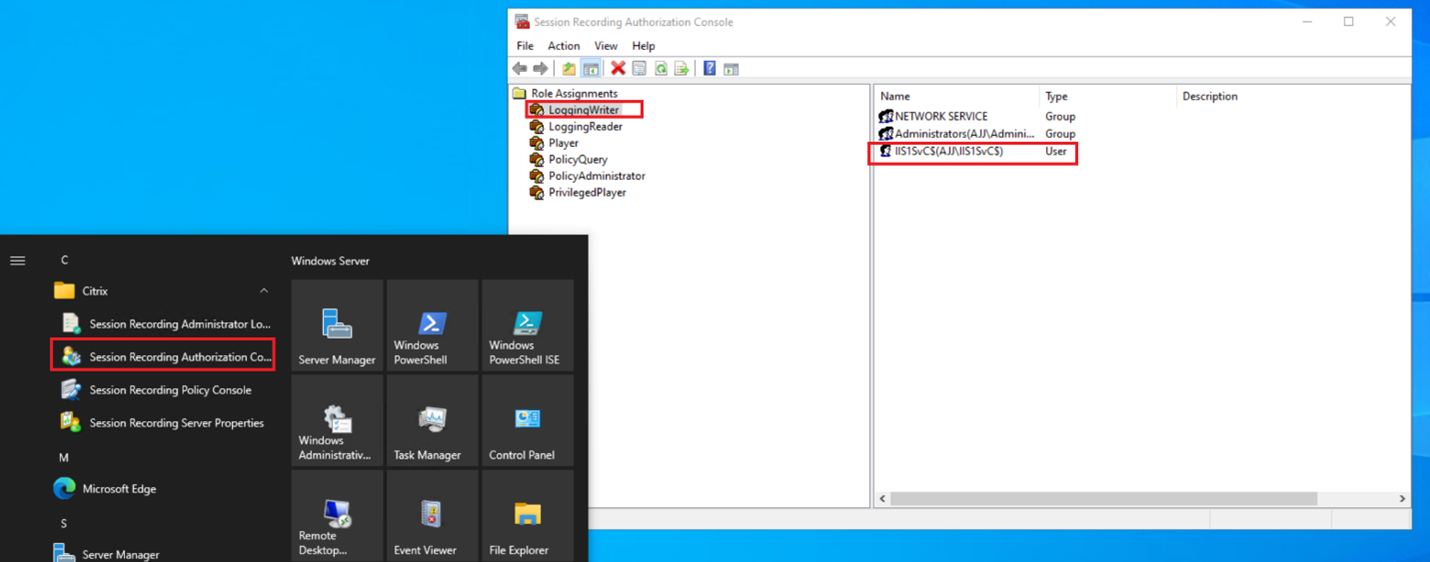The height and width of the screenshot is (562, 1430).
Task: Open the Properties toolbar icon
Action: click(x=640, y=69)
